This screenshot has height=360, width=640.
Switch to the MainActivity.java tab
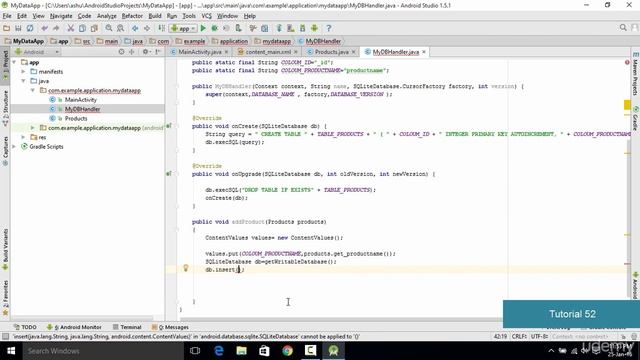(200, 52)
